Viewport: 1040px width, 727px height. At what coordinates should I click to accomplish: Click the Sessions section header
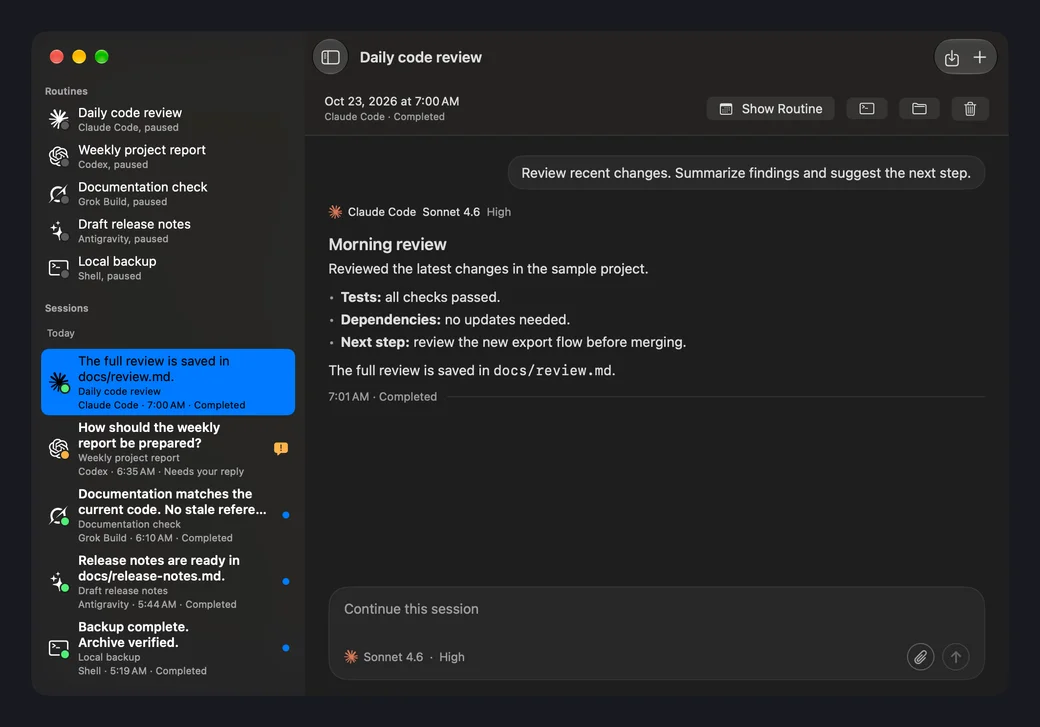[66, 308]
